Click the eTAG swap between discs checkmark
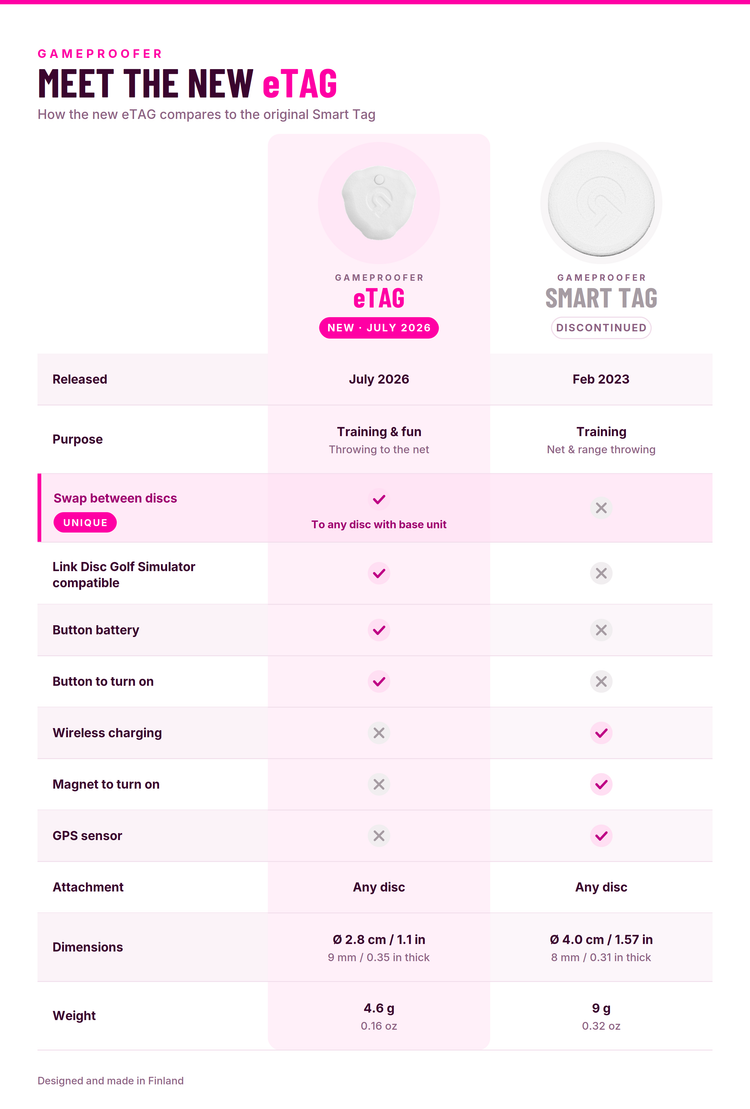 (379, 499)
